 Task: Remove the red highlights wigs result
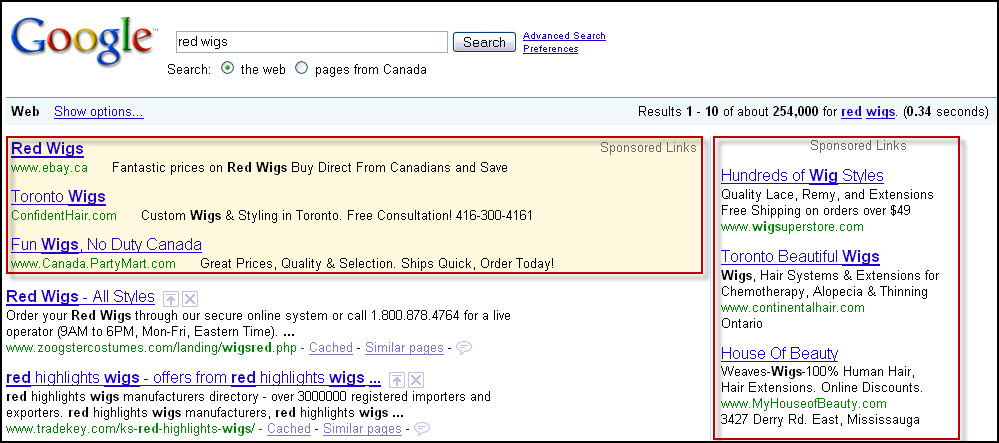coord(417,379)
